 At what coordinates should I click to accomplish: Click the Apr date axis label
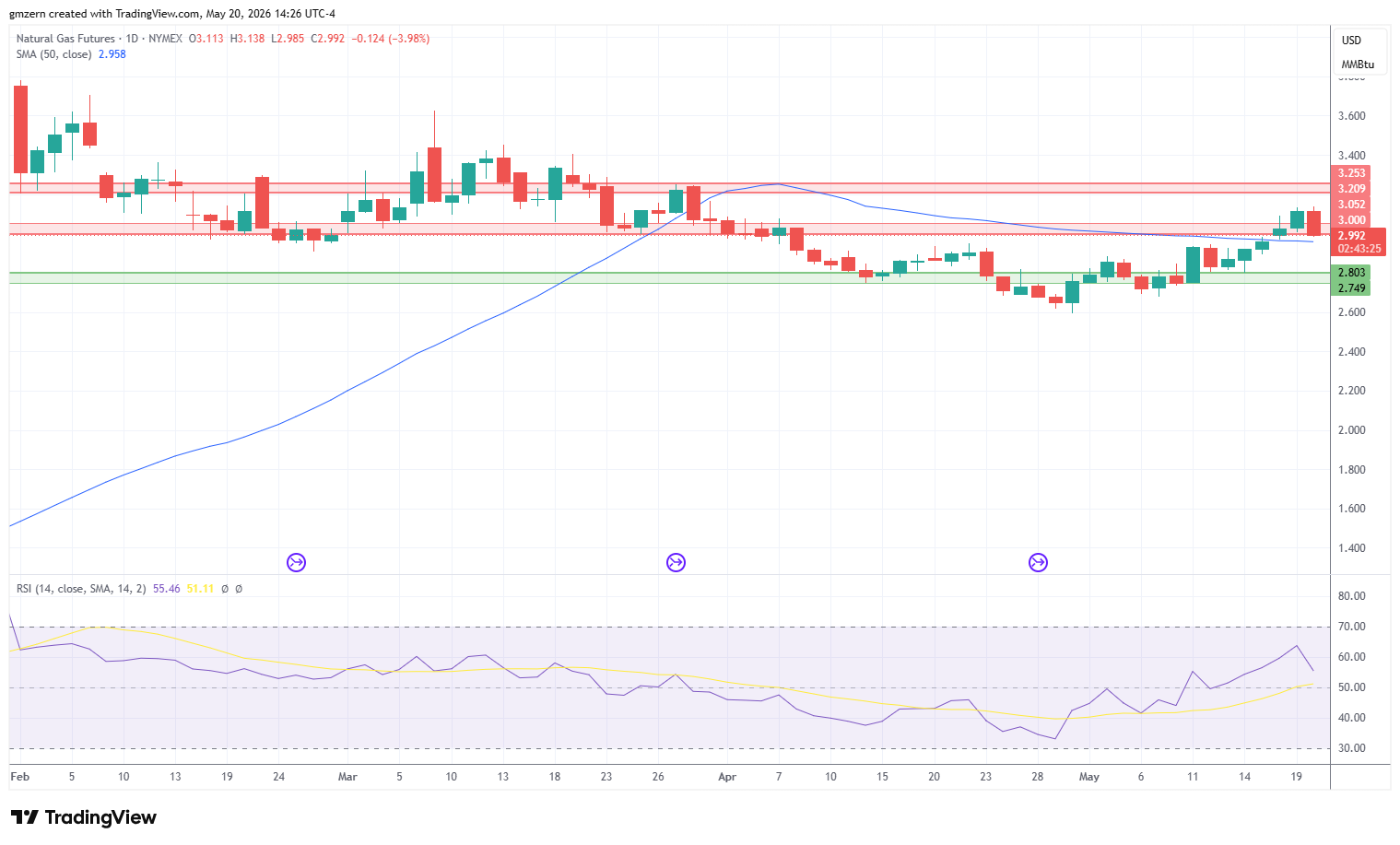[x=727, y=777]
